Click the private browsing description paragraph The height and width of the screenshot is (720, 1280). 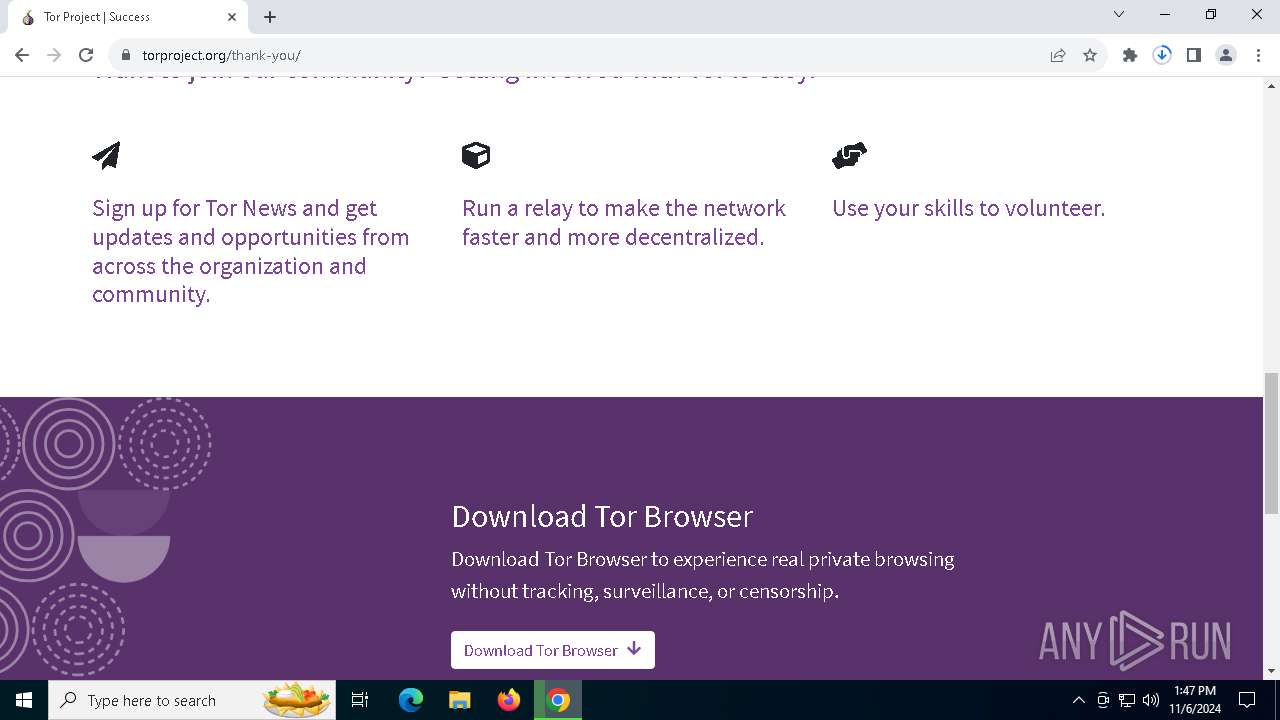click(703, 575)
